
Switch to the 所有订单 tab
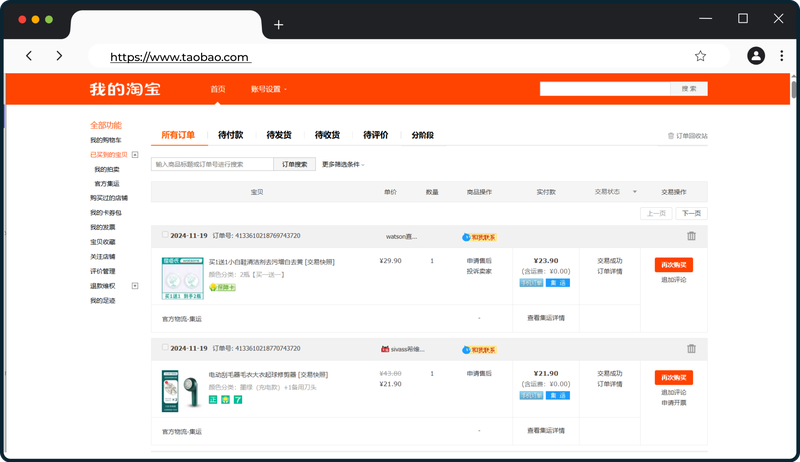(x=178, y=135)
